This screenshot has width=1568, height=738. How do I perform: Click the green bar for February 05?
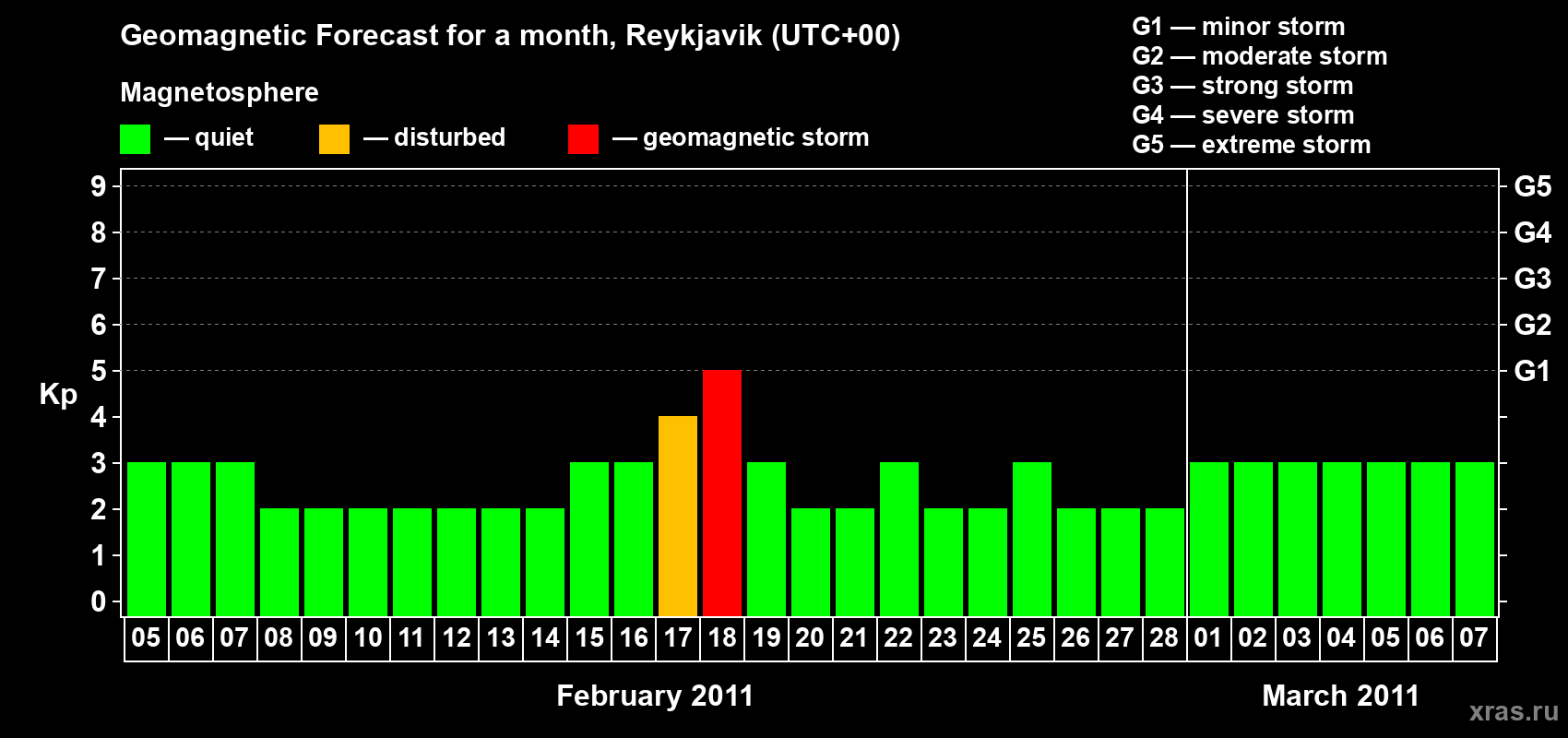[147, 539]
